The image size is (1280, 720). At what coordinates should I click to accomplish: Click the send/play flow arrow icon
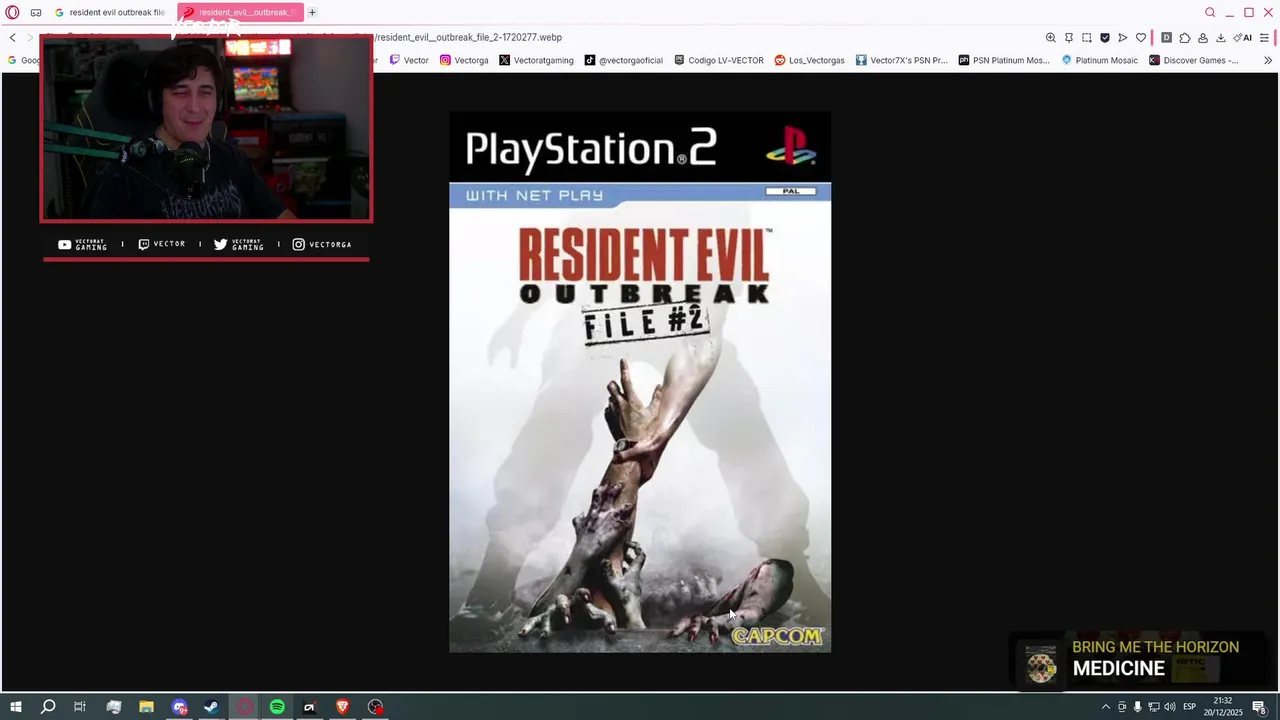(x=1123, y=37)
